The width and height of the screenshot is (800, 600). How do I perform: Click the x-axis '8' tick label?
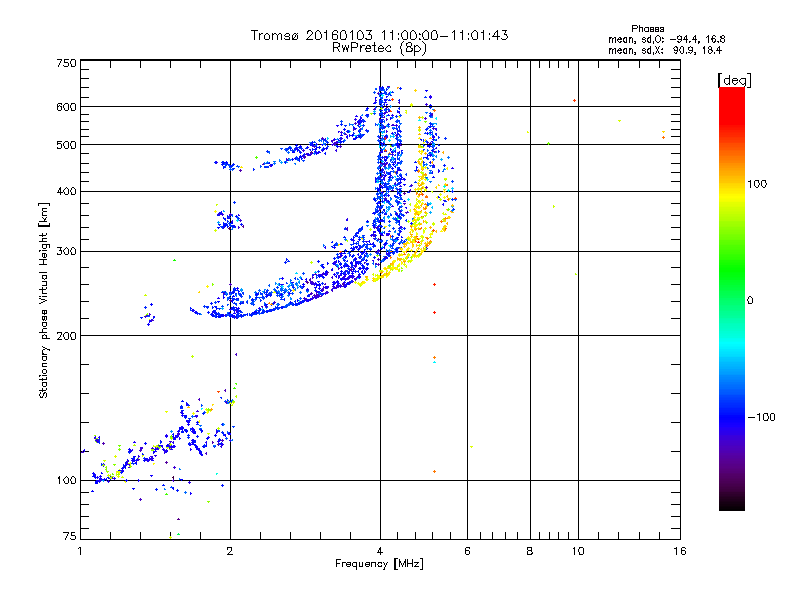pos(530,551)
